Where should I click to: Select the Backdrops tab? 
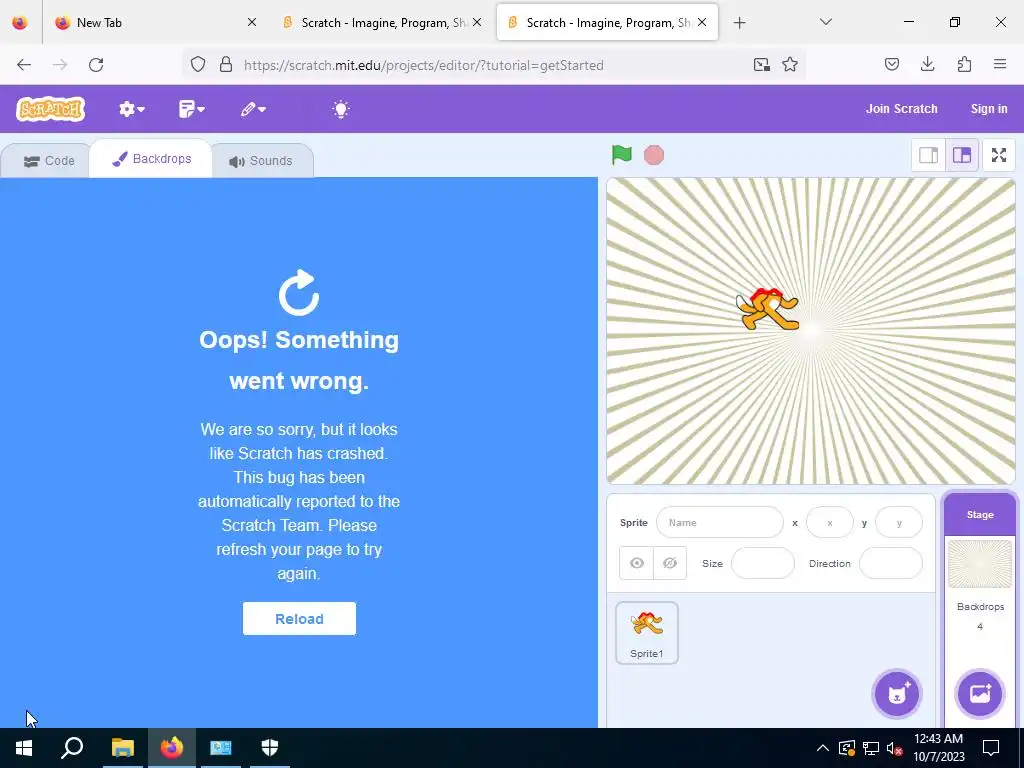click(151, 159)
